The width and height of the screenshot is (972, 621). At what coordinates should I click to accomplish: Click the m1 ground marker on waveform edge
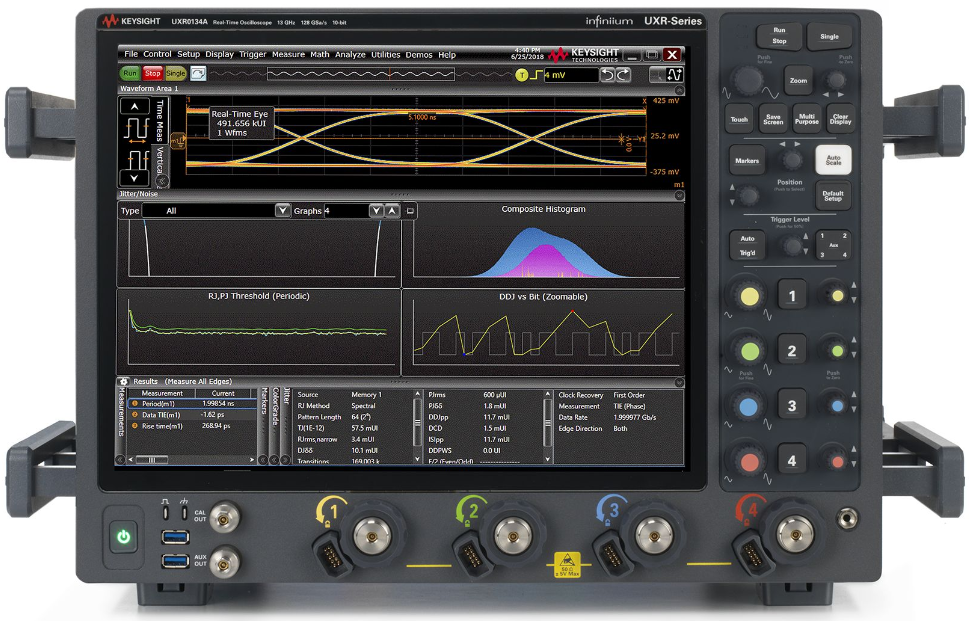(x=179, y=141)
